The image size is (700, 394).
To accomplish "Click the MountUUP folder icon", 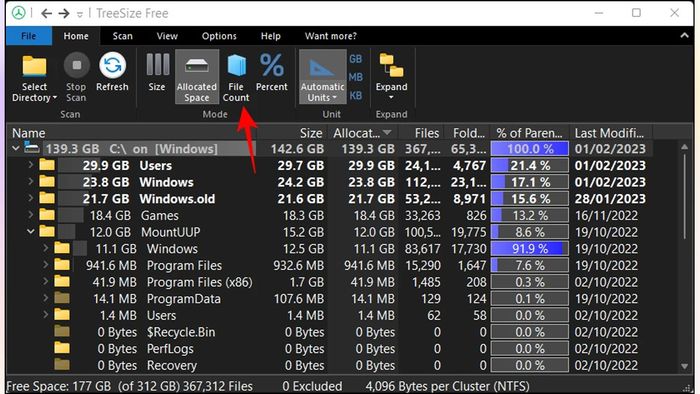I will click(x=47, y=232).
